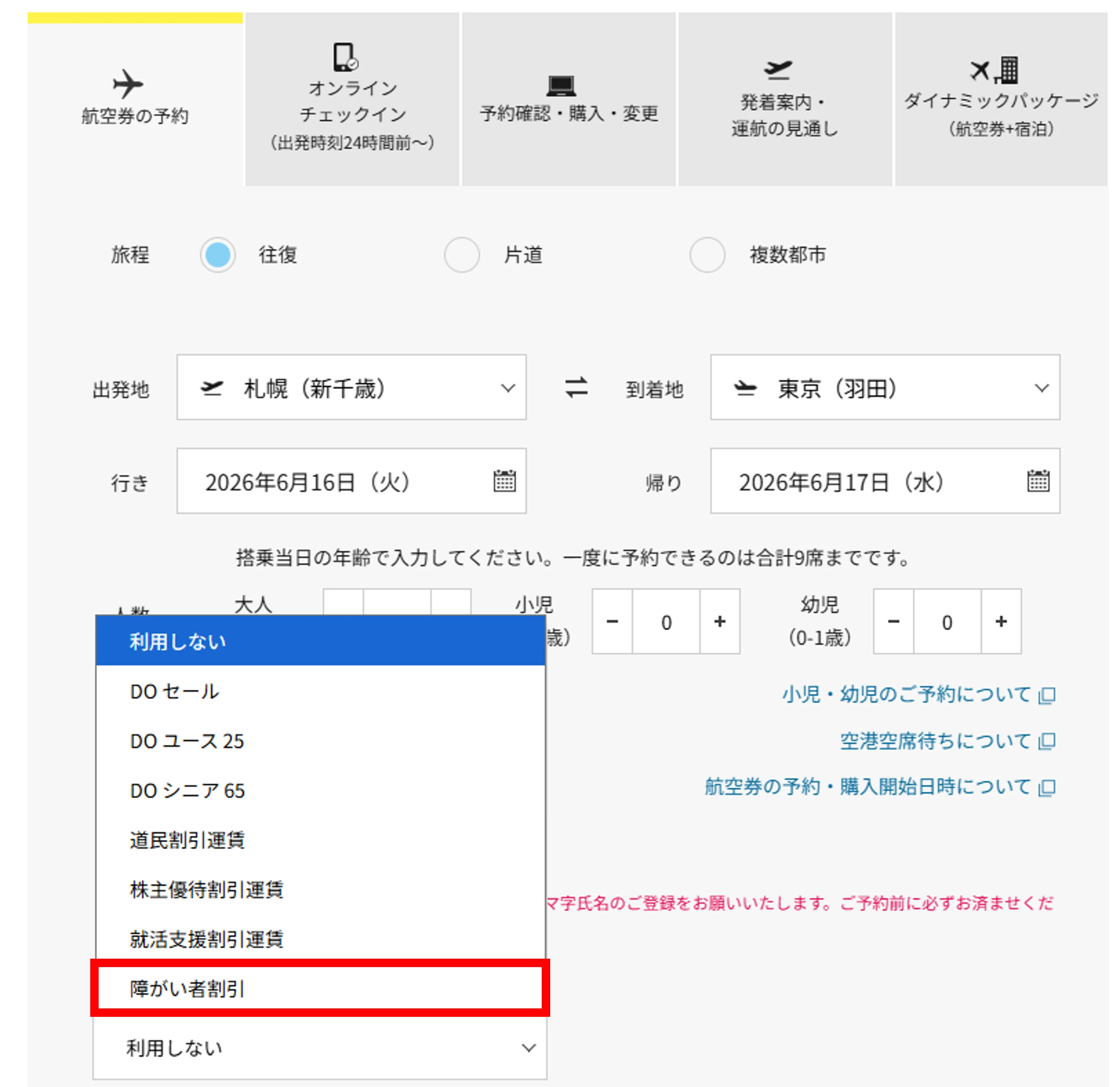Select the 片道 one-way radio button
Viewport: 1120px width, 1087px height.
(x=462, y=255)
